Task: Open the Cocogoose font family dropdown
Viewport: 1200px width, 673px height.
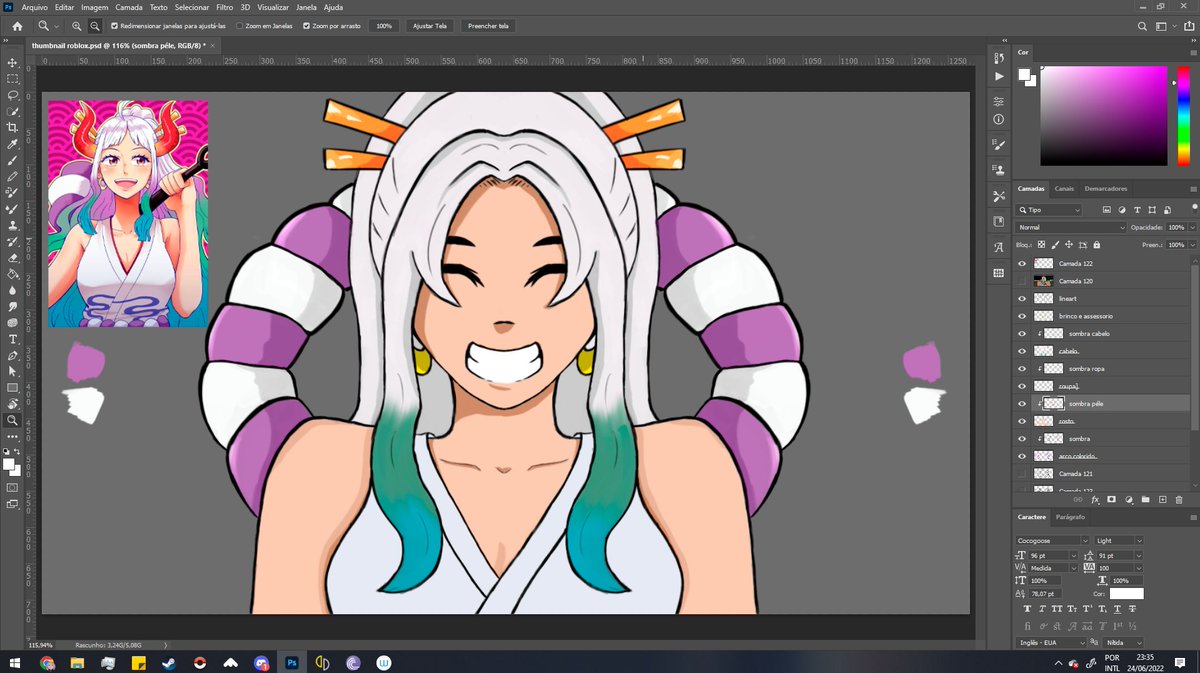Action: (1053, 540)
